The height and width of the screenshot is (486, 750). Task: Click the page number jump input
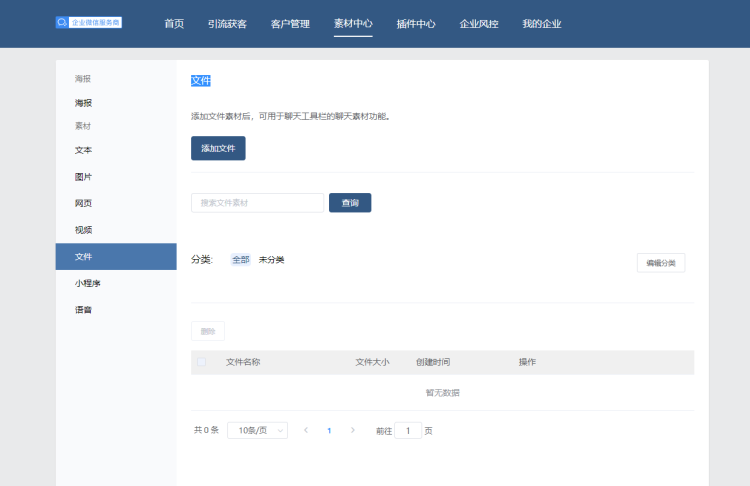click(x=408, y=430)
